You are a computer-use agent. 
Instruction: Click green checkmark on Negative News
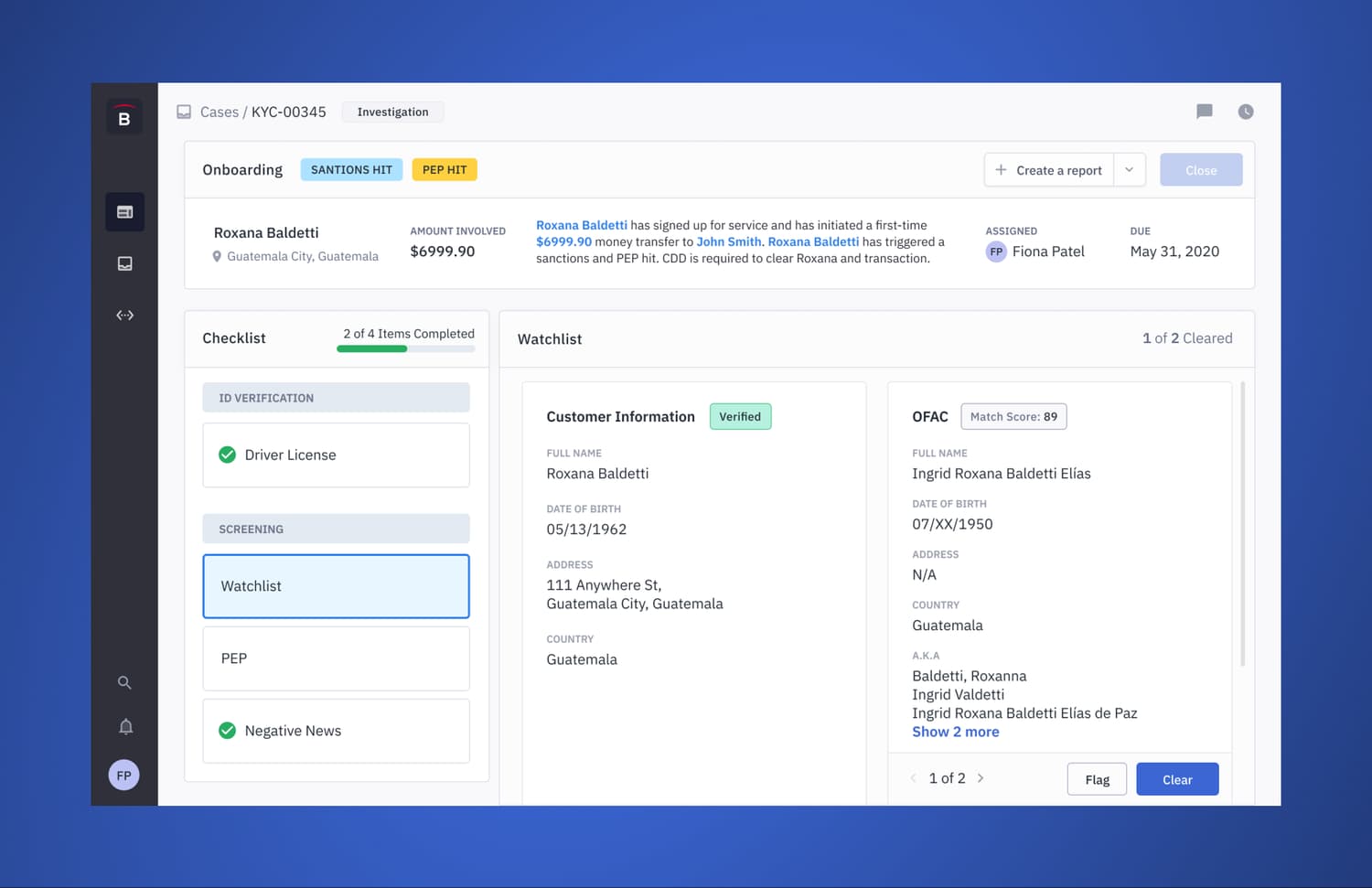tap(227, 731)
